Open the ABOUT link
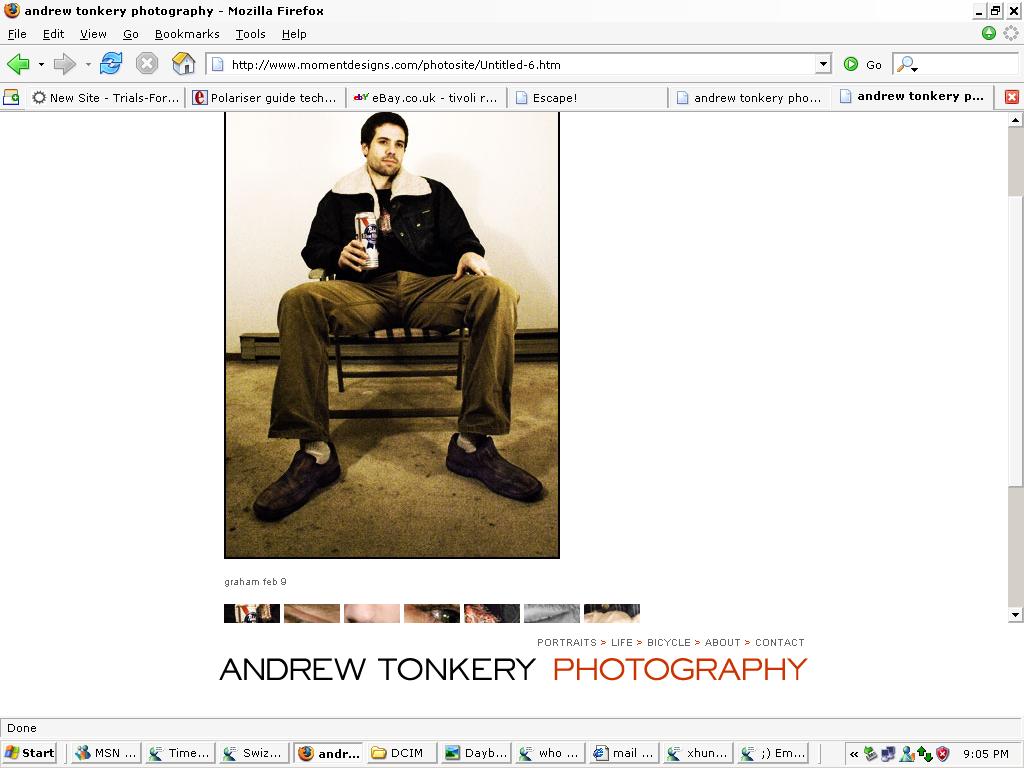 click(722, 643)
